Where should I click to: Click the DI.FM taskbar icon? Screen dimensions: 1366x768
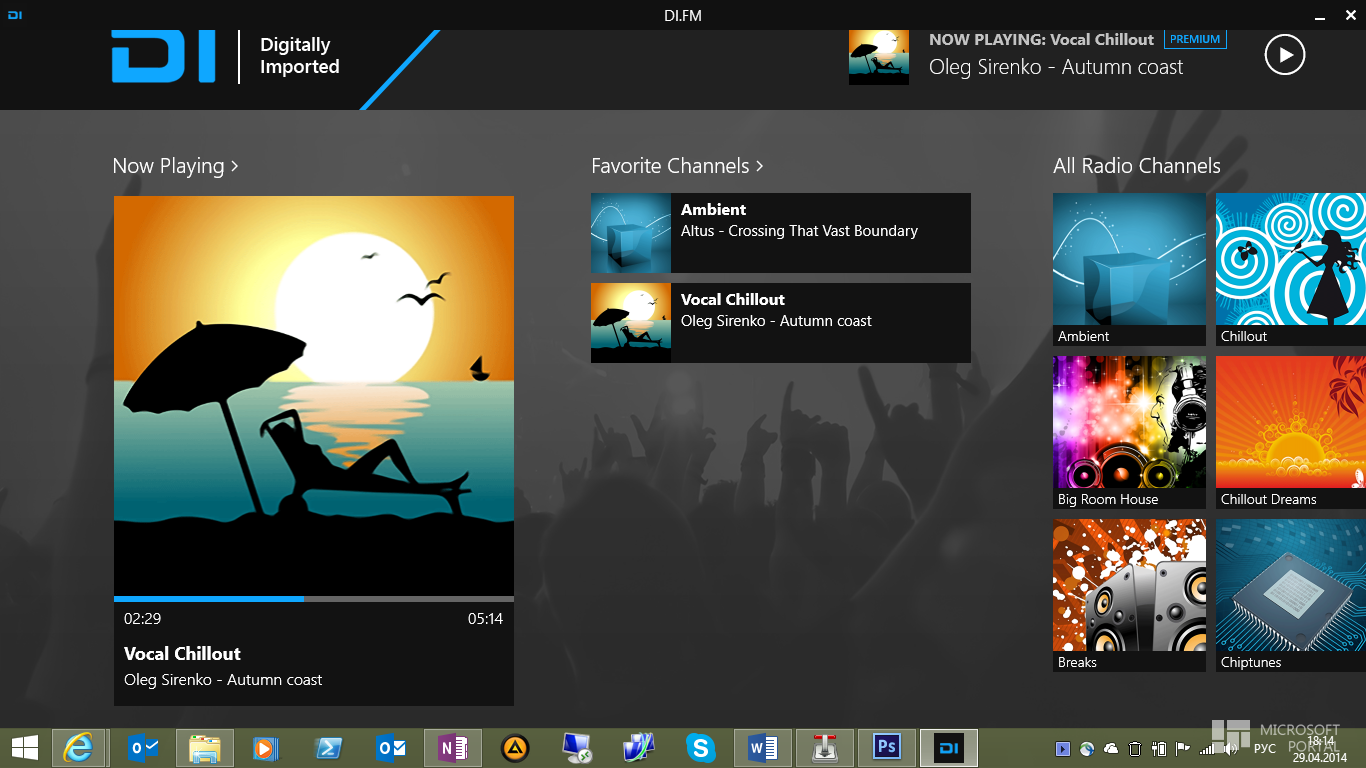click(x=949, y=748)
